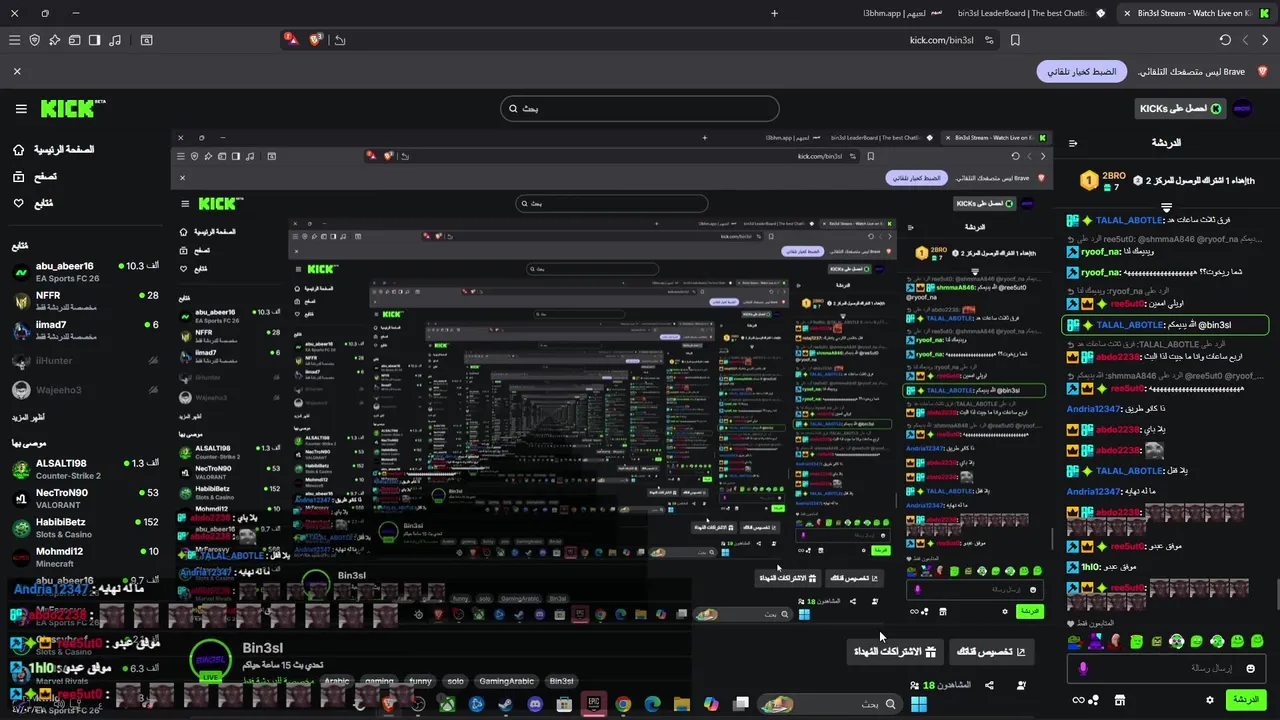Click the large المشاهدون 18 viewers count
Screen dimensions: 1280x720
(940, 685)
